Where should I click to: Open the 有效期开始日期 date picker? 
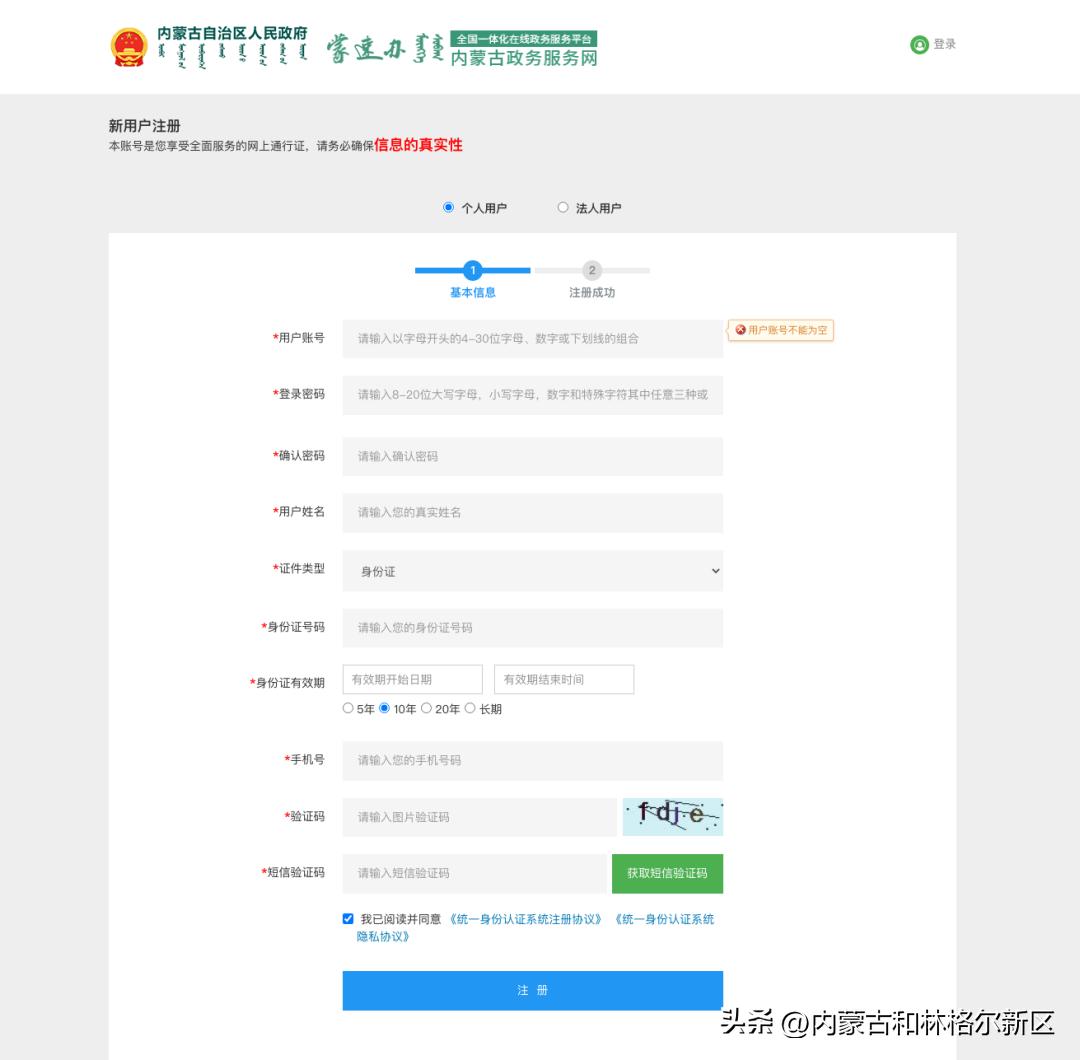pyautogui.click(x=412, y=679)
